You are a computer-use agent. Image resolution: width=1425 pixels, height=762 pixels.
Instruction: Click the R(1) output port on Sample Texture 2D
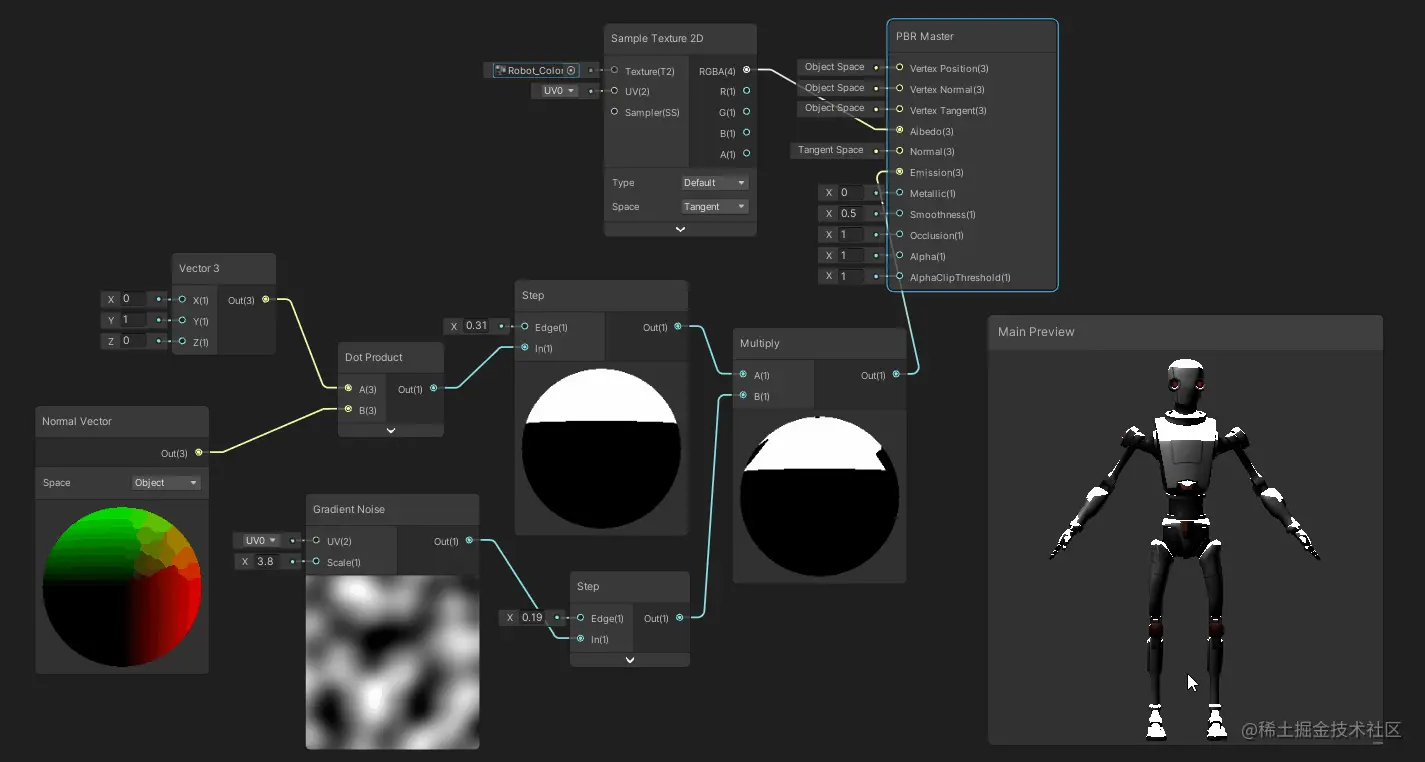tap(747, 91)
